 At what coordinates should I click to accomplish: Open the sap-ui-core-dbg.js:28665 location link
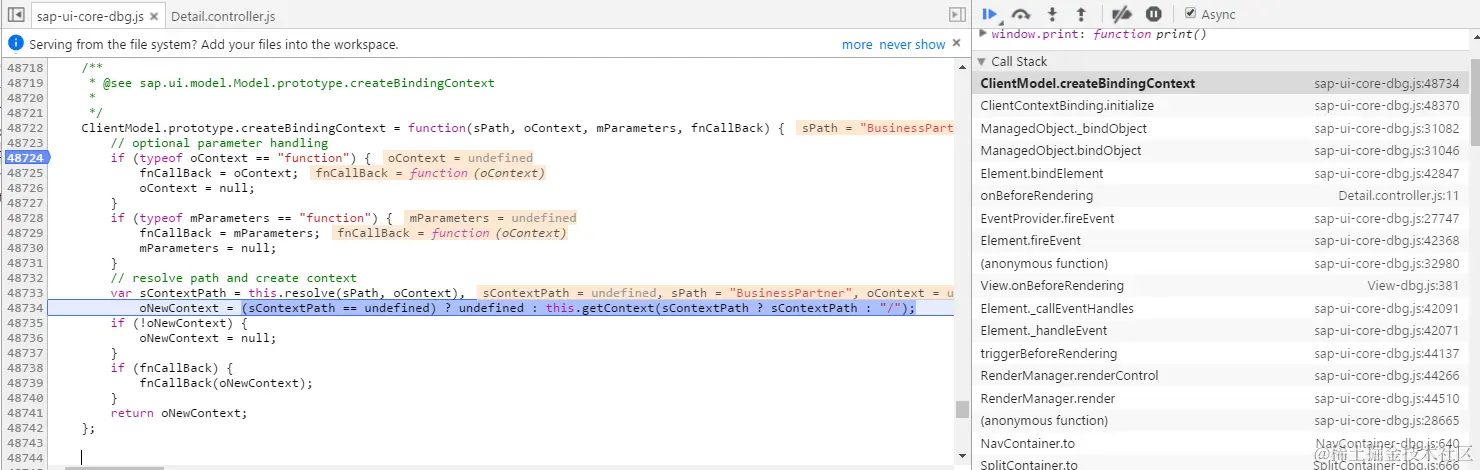click(1387, 421)
